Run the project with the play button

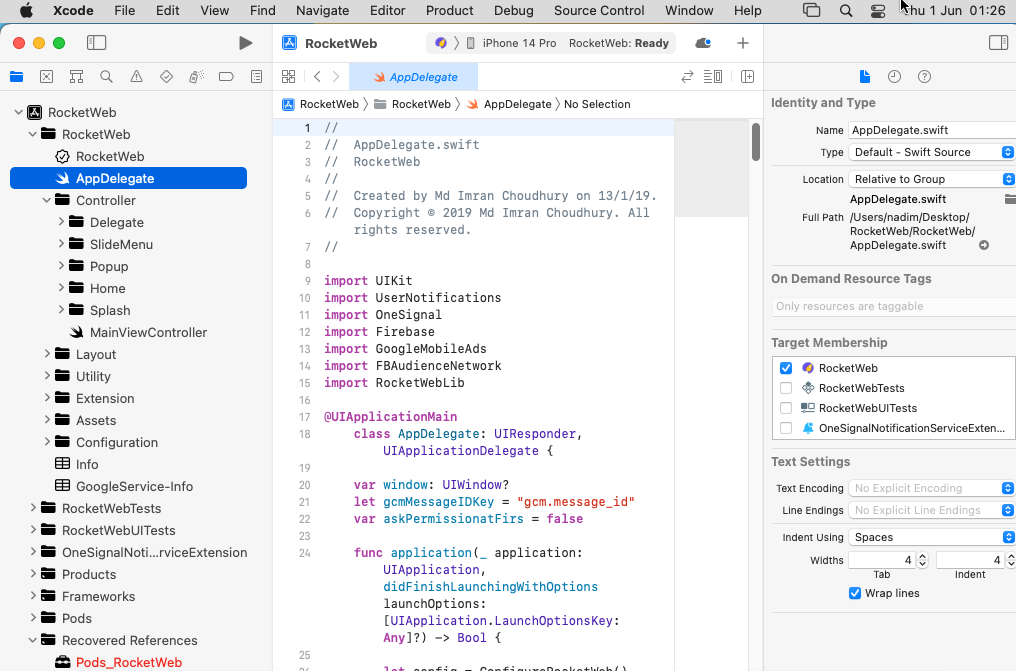point(245,43)
